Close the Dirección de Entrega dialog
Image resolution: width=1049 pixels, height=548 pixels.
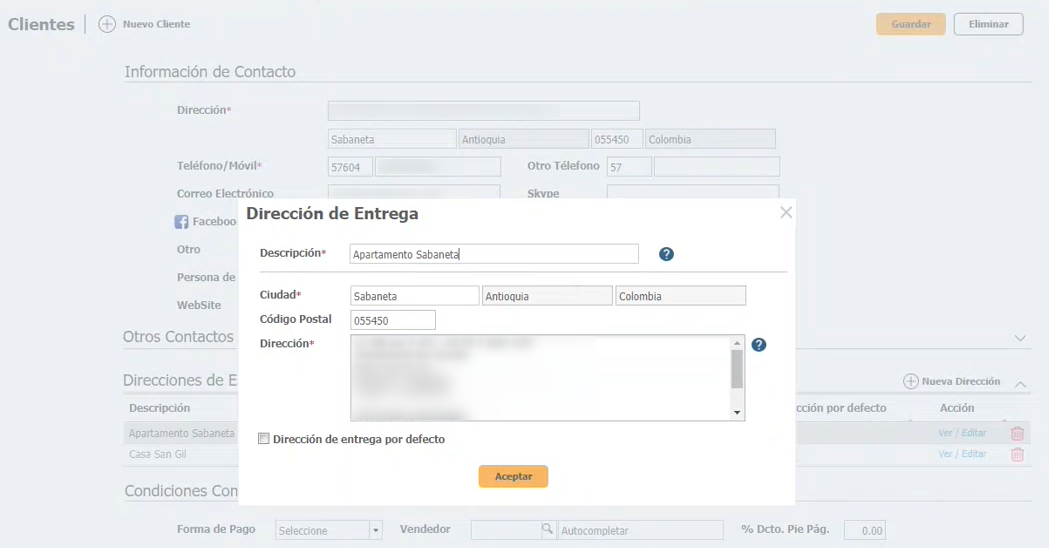[786, 212]
